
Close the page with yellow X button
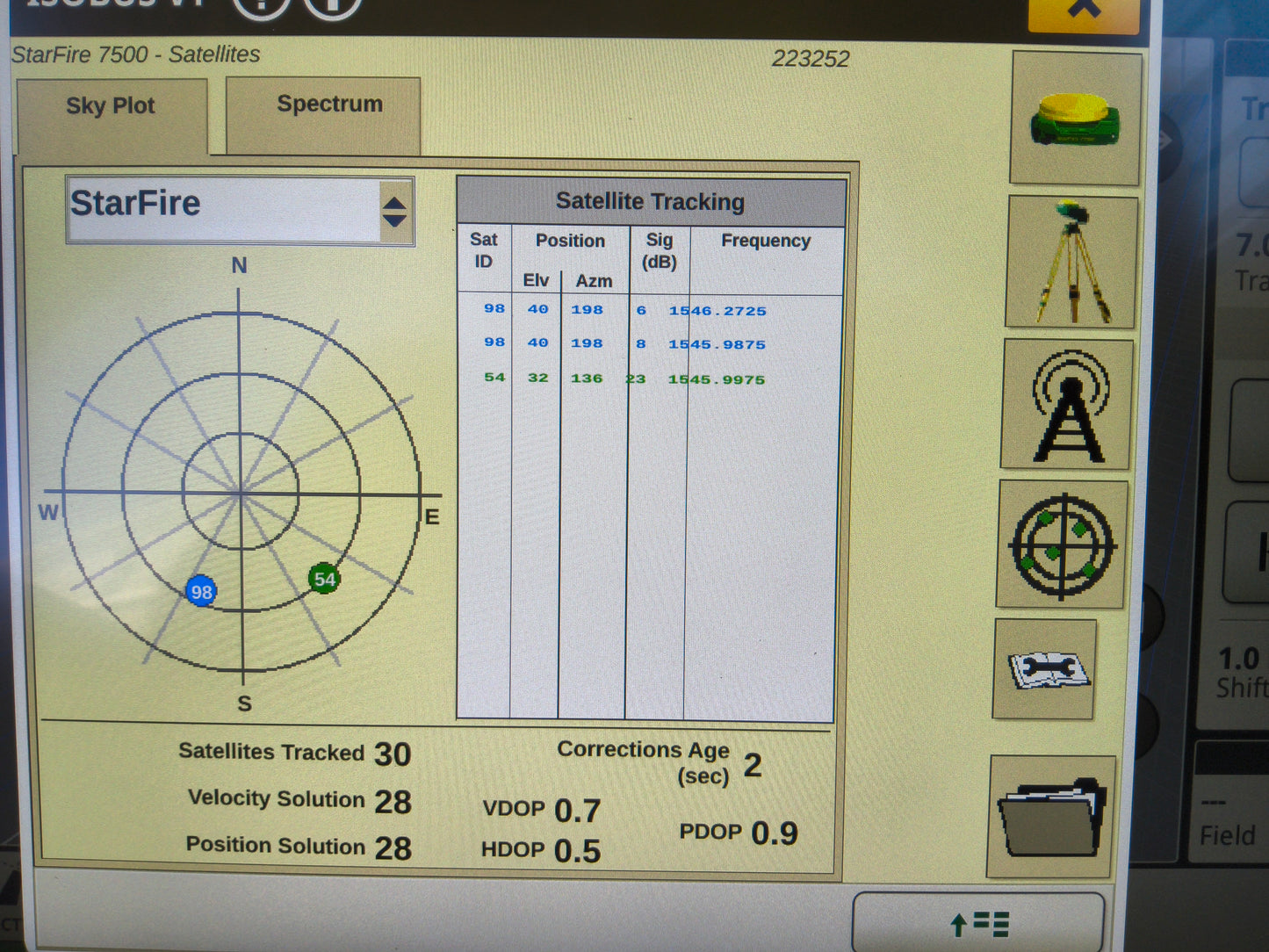[1085, 12]
